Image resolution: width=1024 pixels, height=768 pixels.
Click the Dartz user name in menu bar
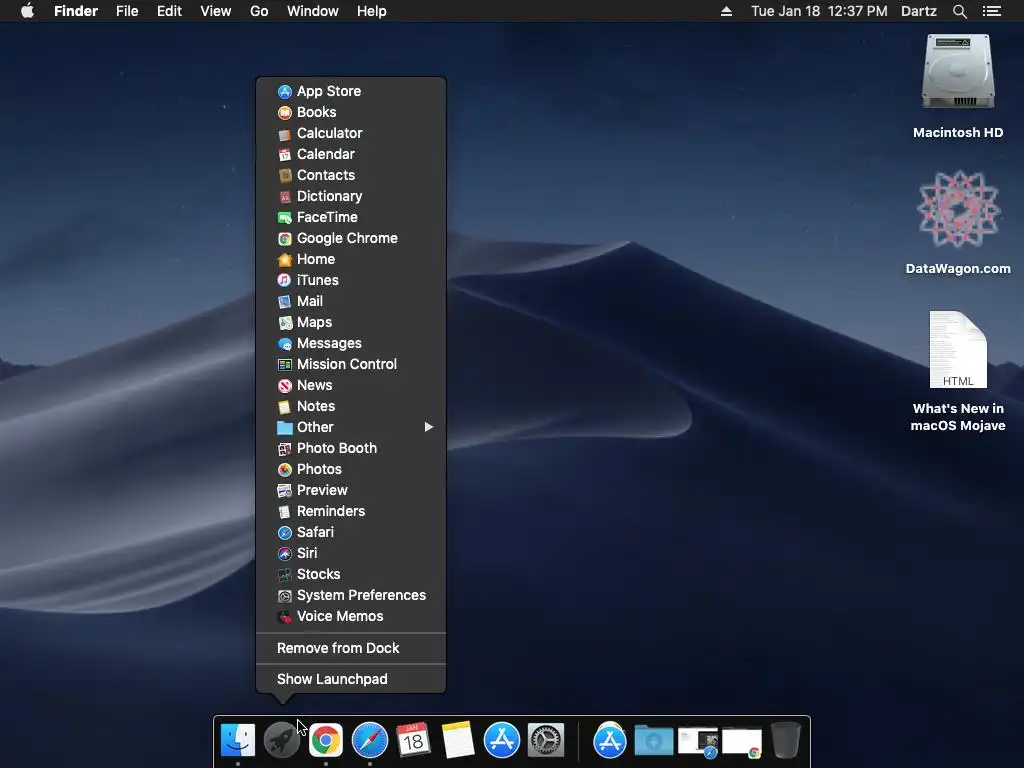[x=919, y=11]
